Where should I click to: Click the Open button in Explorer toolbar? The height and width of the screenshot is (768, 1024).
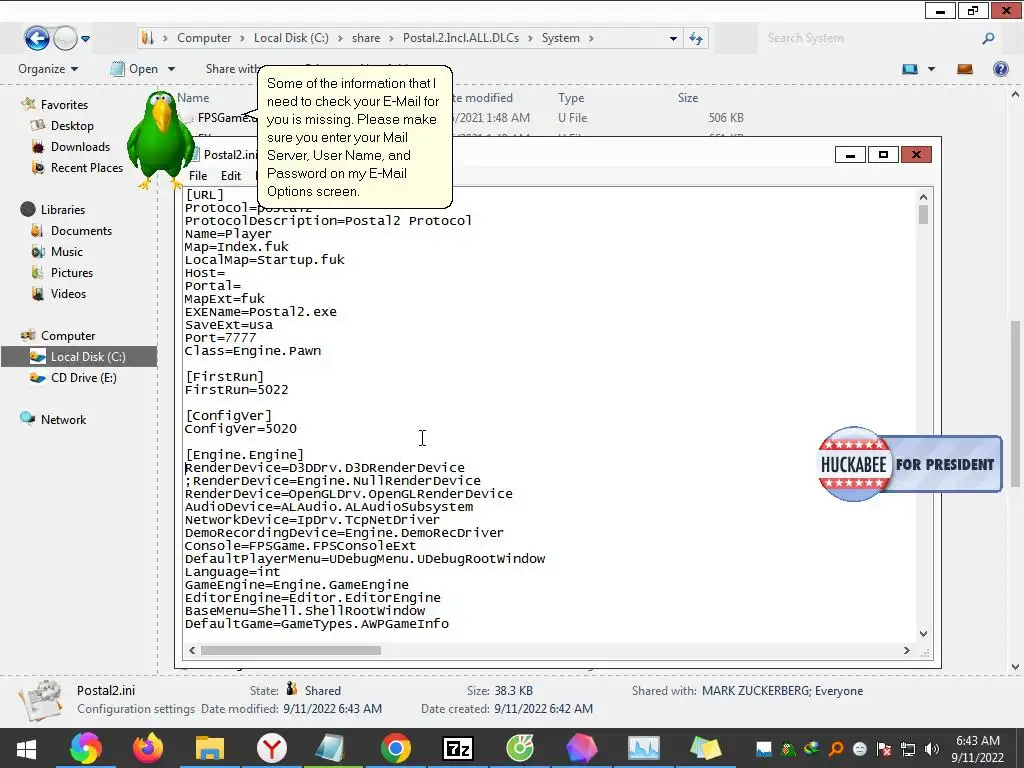coord(135,69)
